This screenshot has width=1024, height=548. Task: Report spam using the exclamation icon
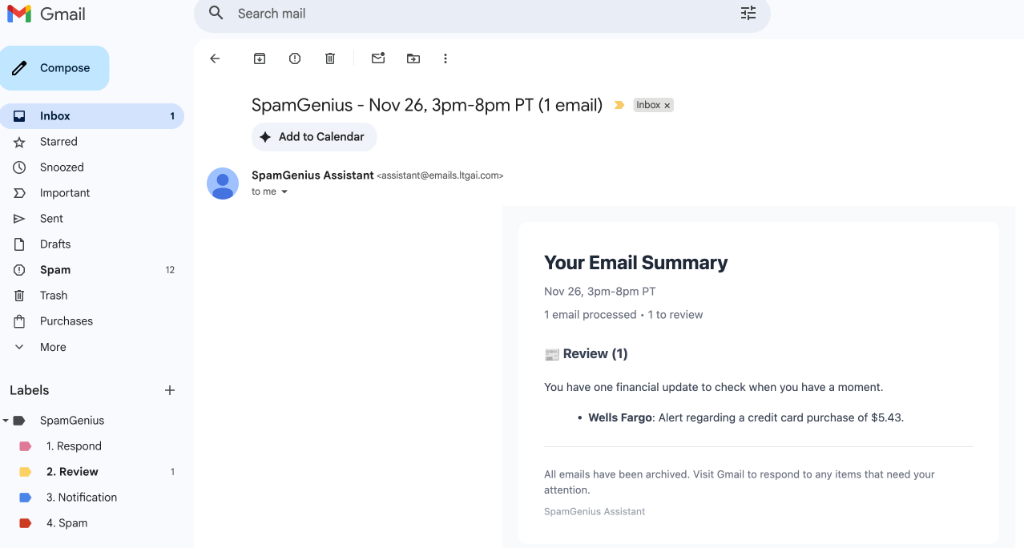pos(294,59)
